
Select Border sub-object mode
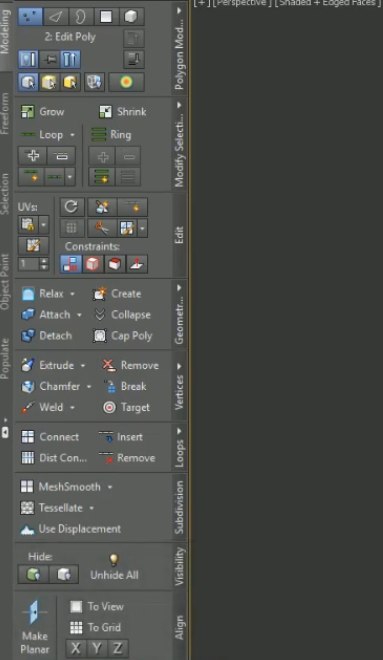click(80, 16)
